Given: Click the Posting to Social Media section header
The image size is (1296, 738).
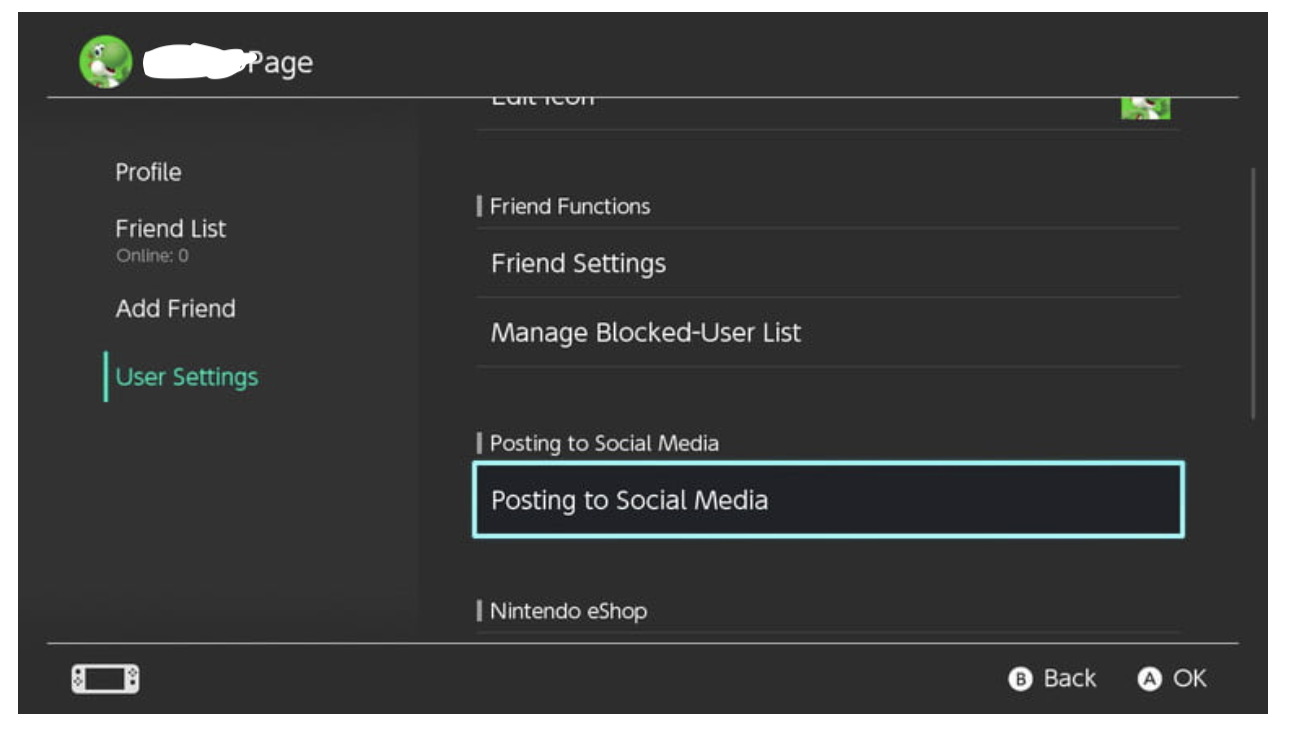Looking at the screenshot, I should [604, 443].
